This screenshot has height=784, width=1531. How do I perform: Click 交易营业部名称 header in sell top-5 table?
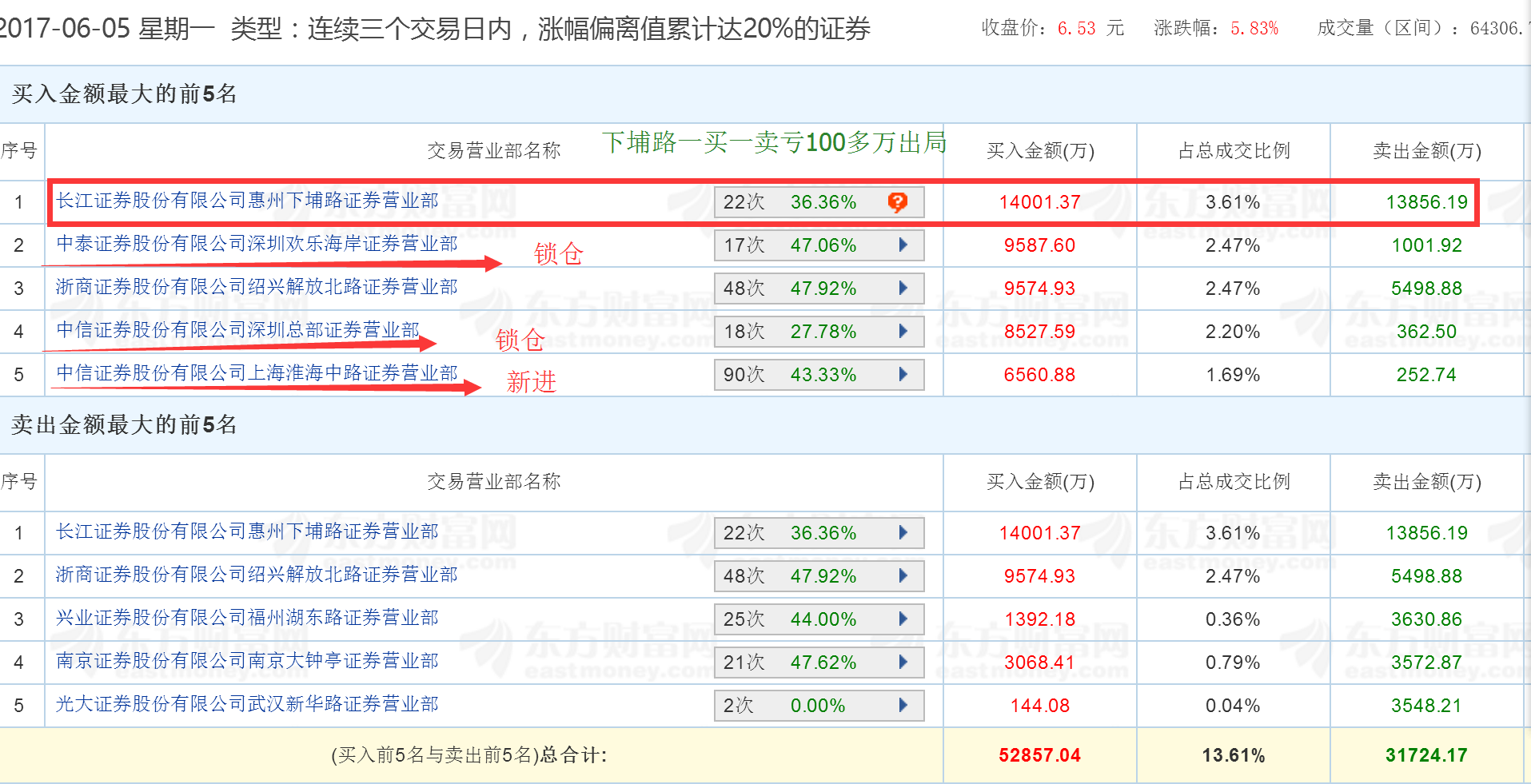pos(494,482)
